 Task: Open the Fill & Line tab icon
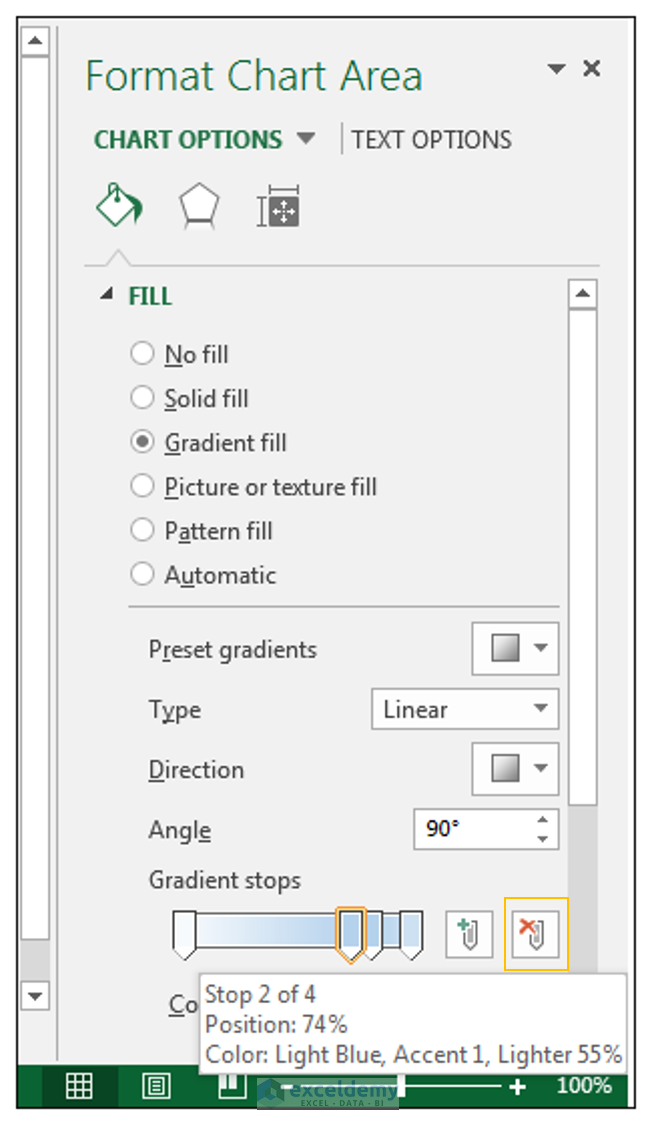click(118, 207)
